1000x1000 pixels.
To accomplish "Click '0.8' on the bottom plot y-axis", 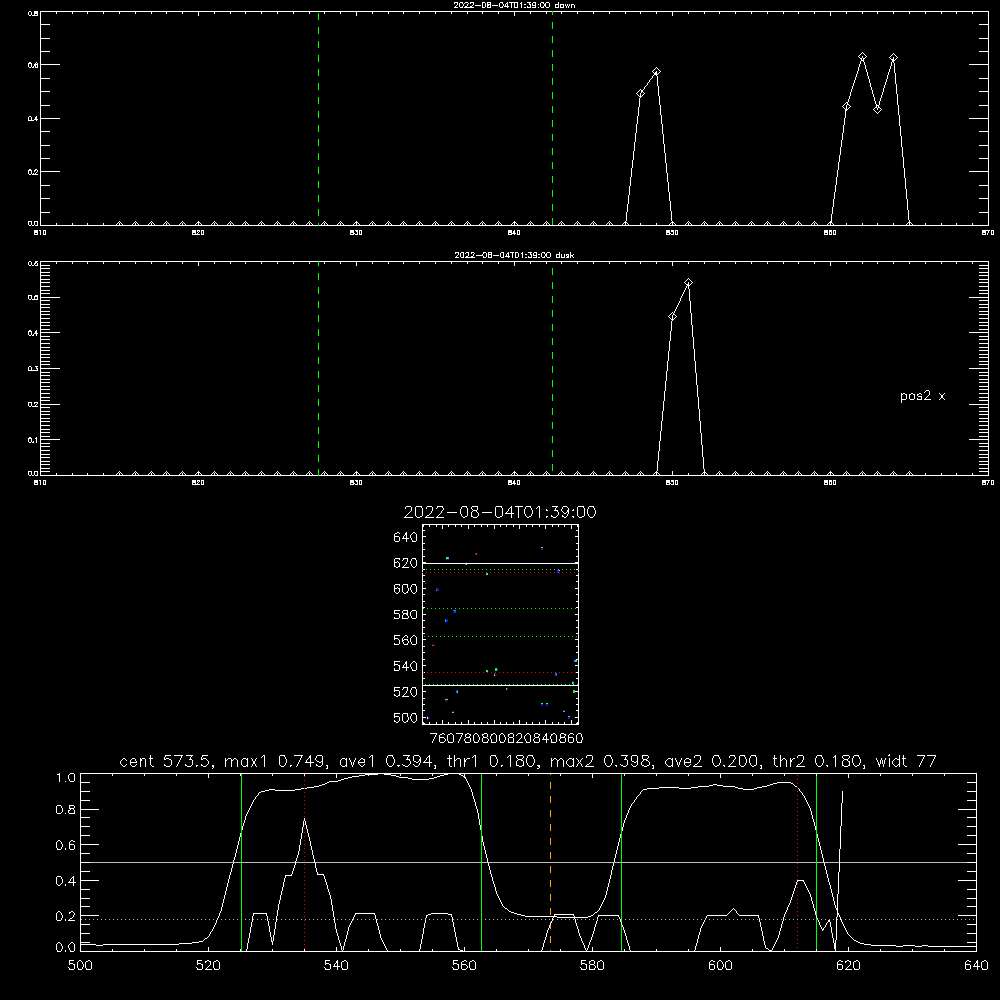I will pos(66,810).
